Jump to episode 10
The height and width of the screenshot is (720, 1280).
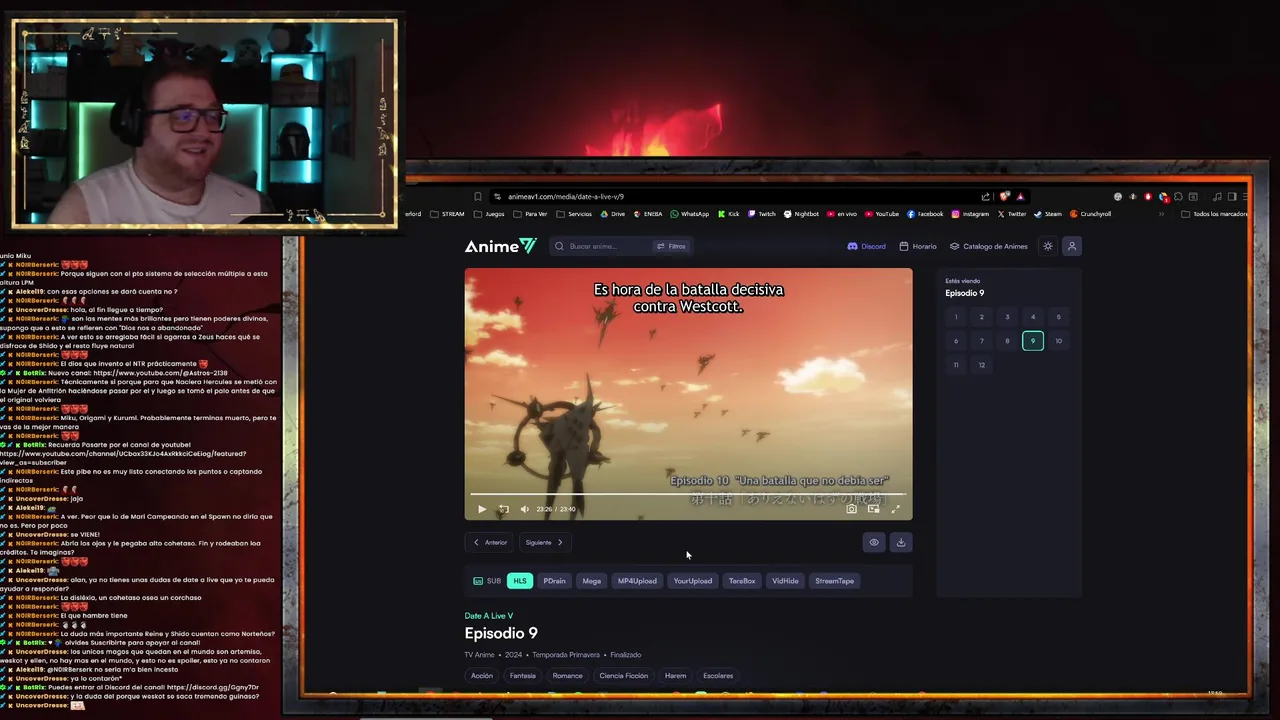[1059, 341]
